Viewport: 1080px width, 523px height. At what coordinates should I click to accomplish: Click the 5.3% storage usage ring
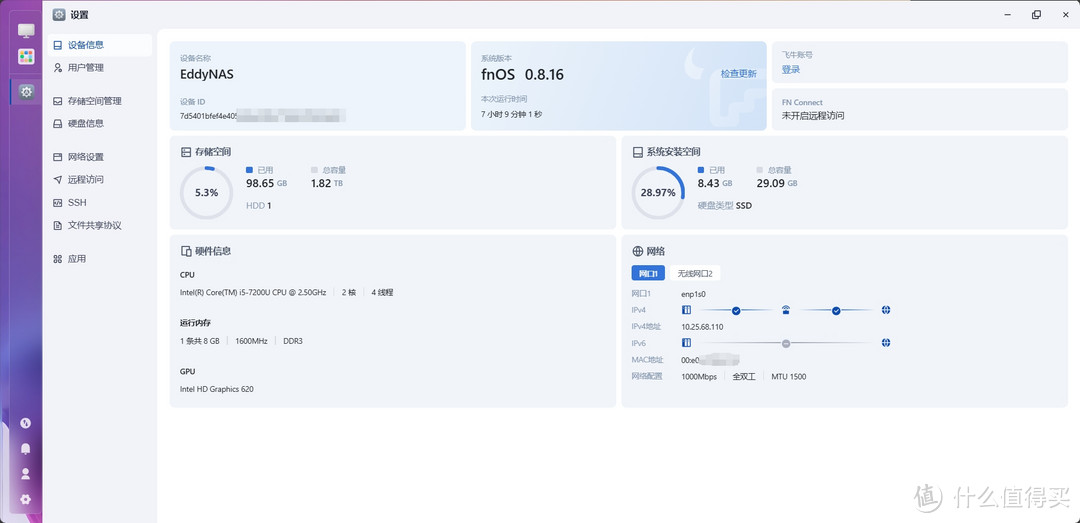tap(206, 192)
